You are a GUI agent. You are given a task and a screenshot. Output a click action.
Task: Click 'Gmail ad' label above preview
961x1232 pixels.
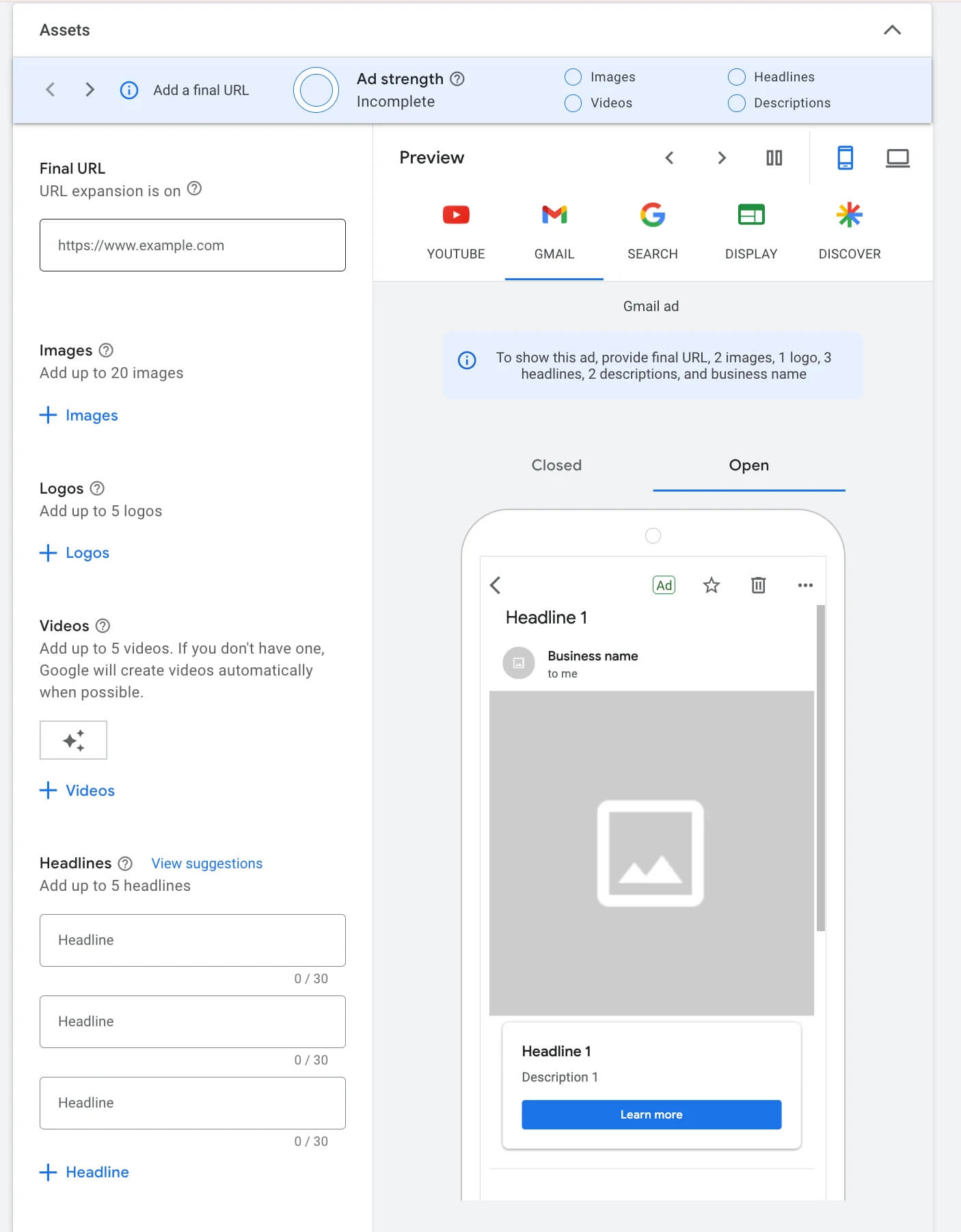click(x=651, y=306)
